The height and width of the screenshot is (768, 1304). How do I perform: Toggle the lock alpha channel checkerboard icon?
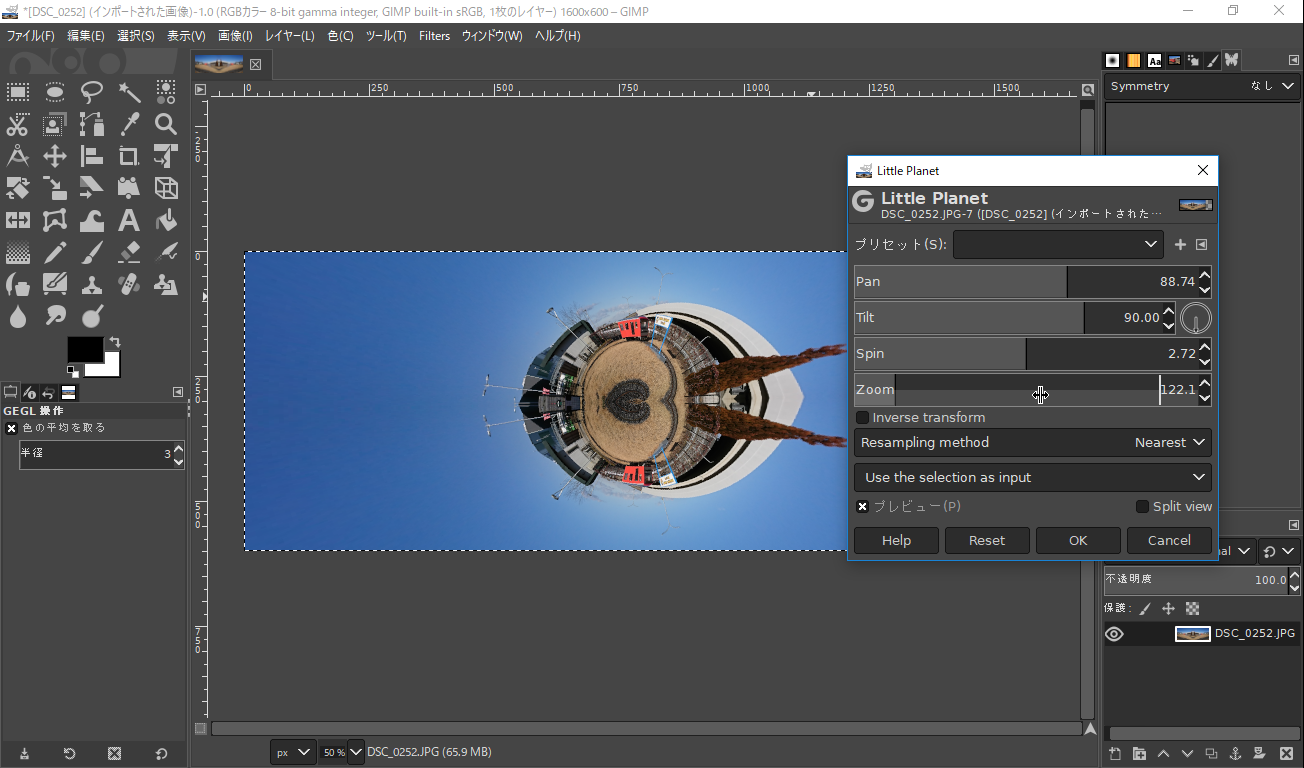tap(1192, 608)
